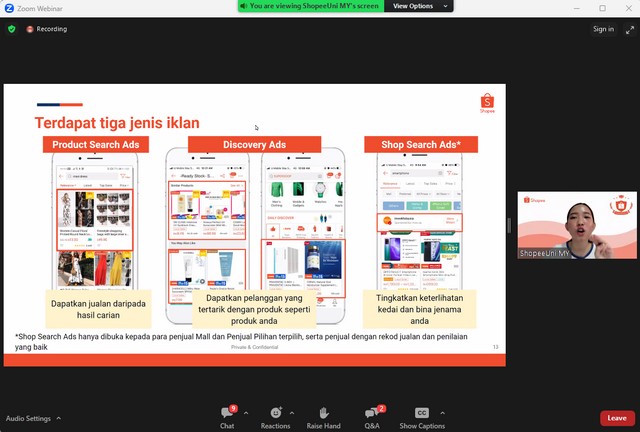Open the Chat panel
This screenshot has height=432, width=640.
pyautogui.click(x=227, y=414)
